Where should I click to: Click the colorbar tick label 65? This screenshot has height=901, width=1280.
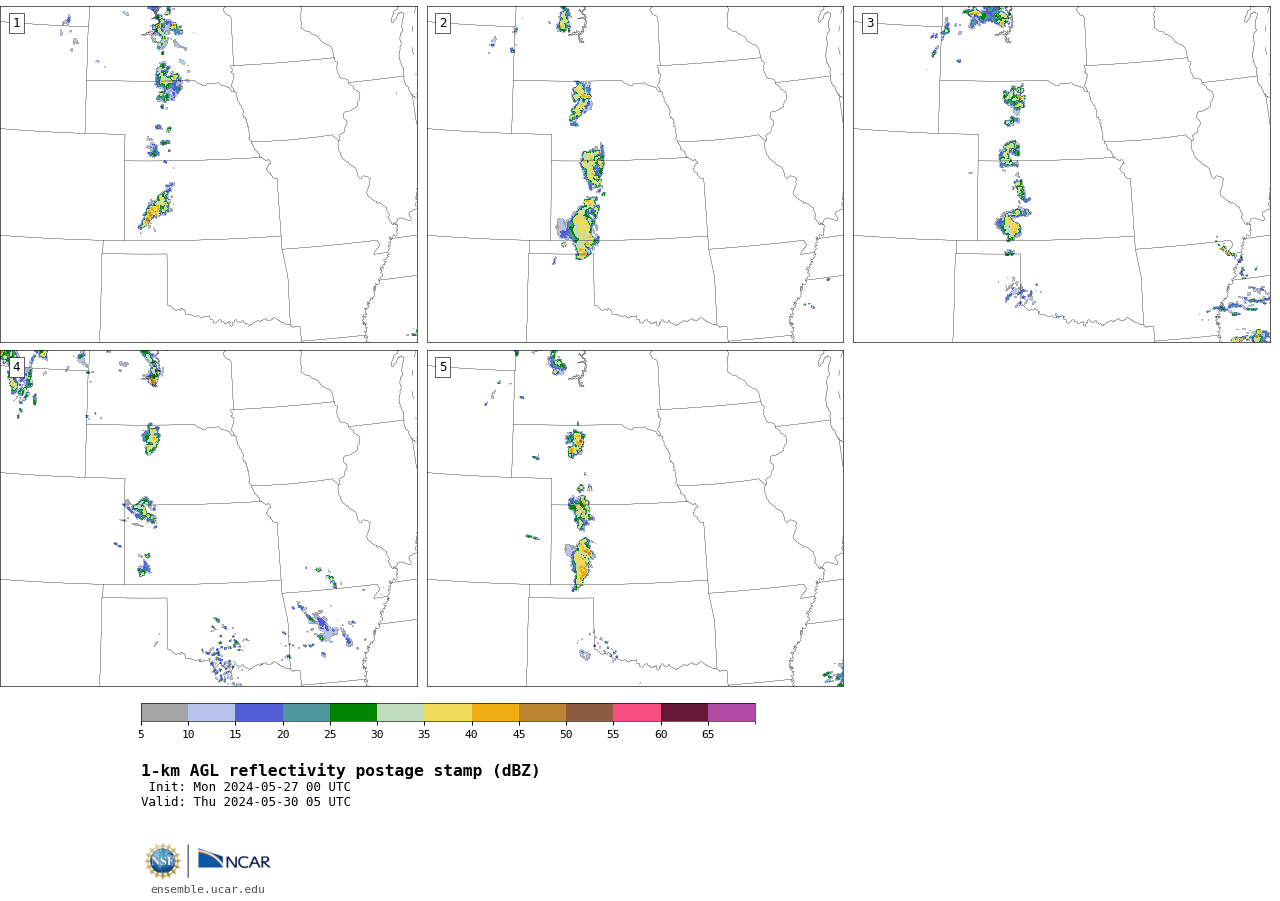click(x=708, y=735)
